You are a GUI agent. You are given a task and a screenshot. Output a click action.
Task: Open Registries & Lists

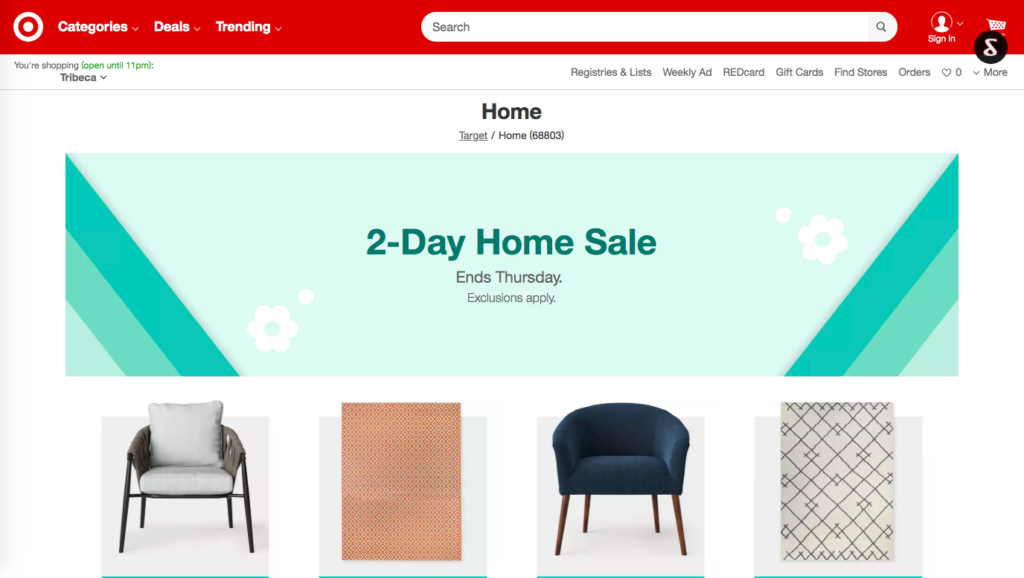coord(611,72)
